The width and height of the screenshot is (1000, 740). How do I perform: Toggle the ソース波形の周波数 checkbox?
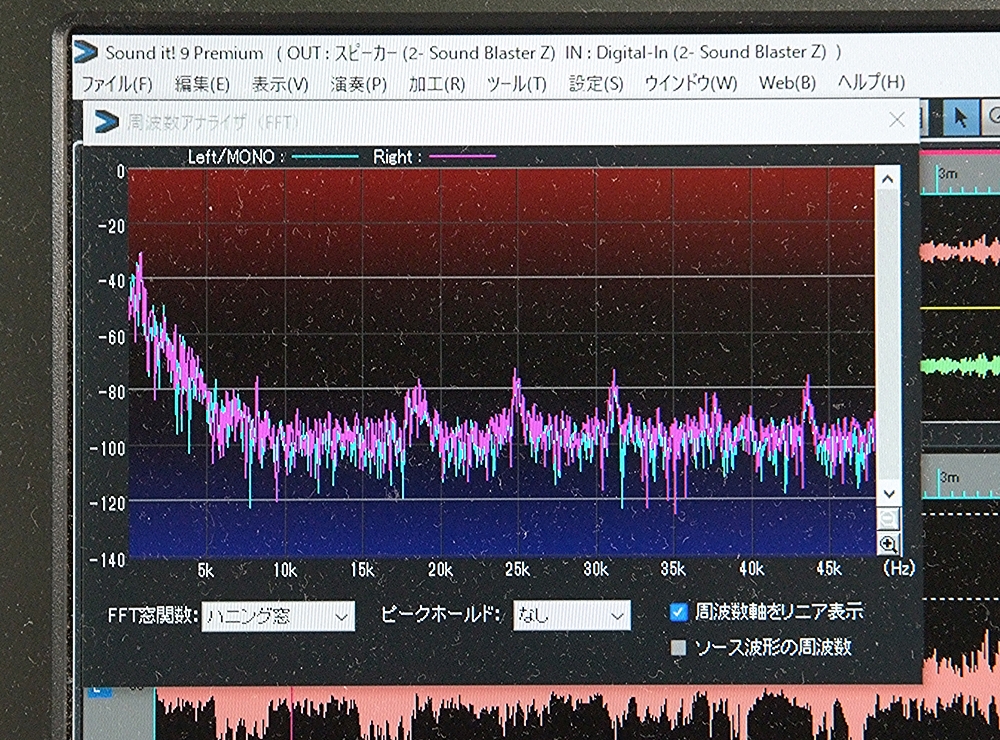(679, 647)
